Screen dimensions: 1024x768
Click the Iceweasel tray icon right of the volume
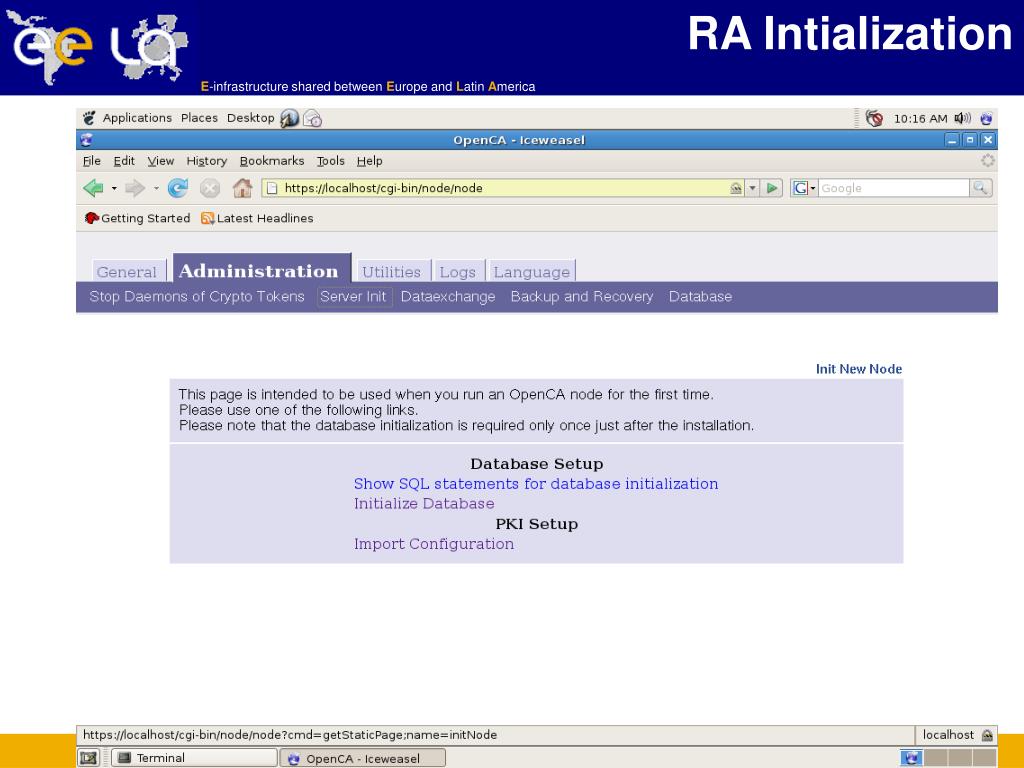pyautogui.click(x=986, y=118)
